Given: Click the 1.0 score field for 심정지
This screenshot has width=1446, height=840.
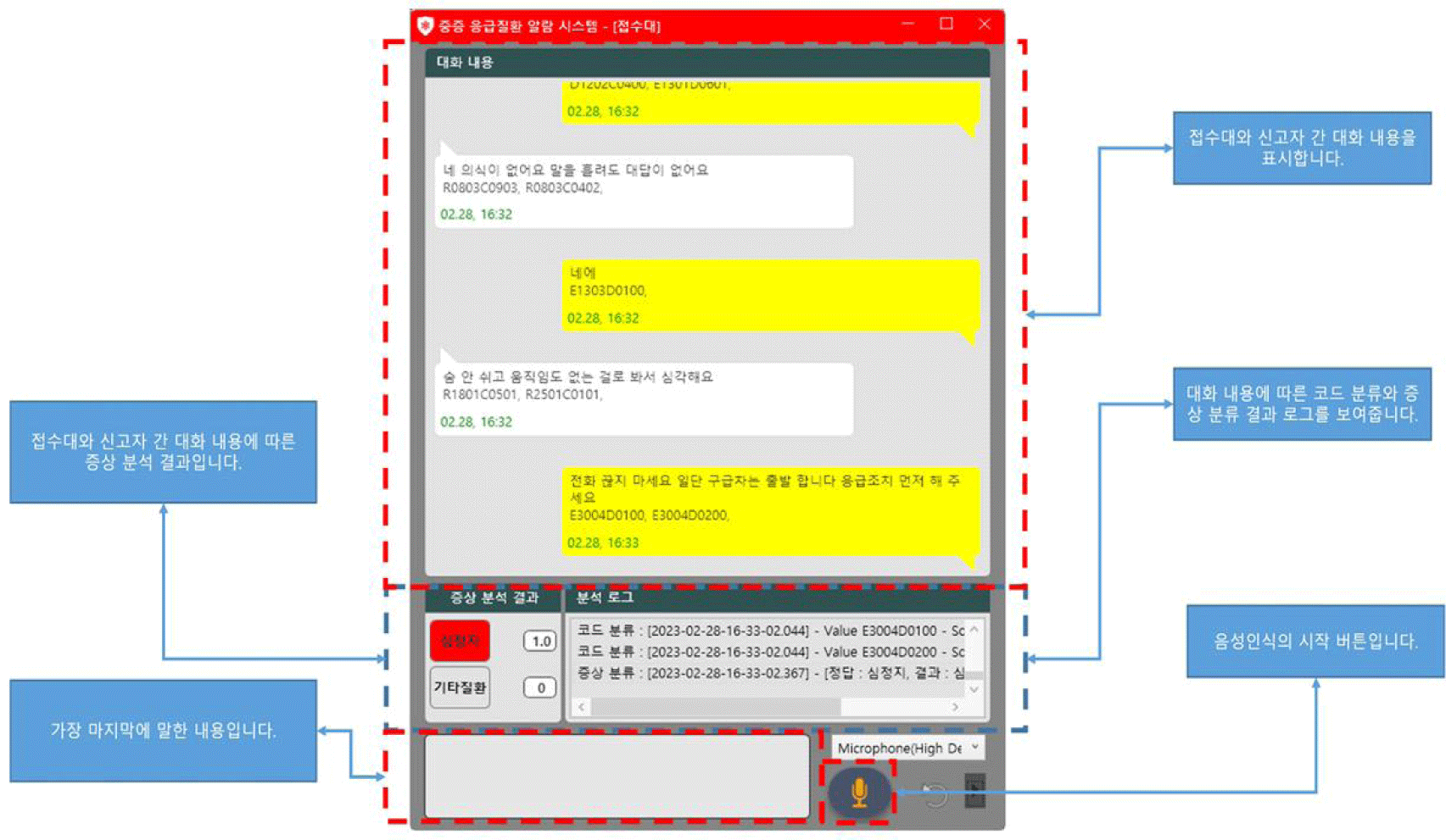Looking at the screenshot, I should 539,641.
